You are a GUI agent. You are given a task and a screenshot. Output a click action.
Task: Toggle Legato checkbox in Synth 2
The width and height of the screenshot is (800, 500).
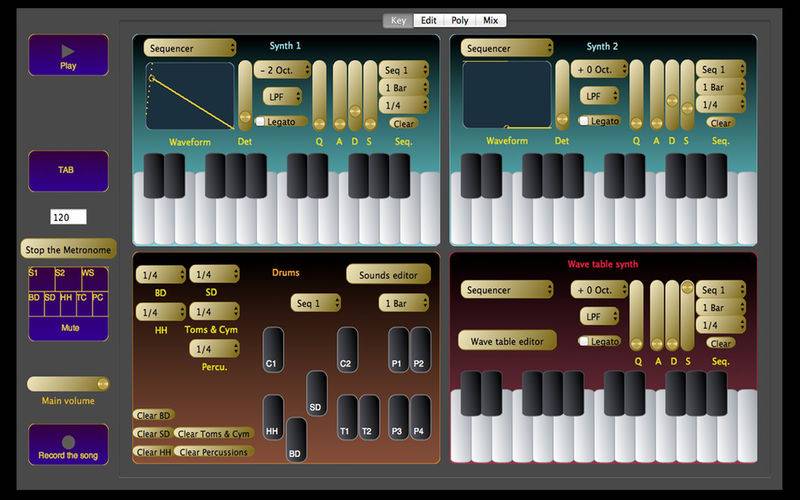point(583,121)
